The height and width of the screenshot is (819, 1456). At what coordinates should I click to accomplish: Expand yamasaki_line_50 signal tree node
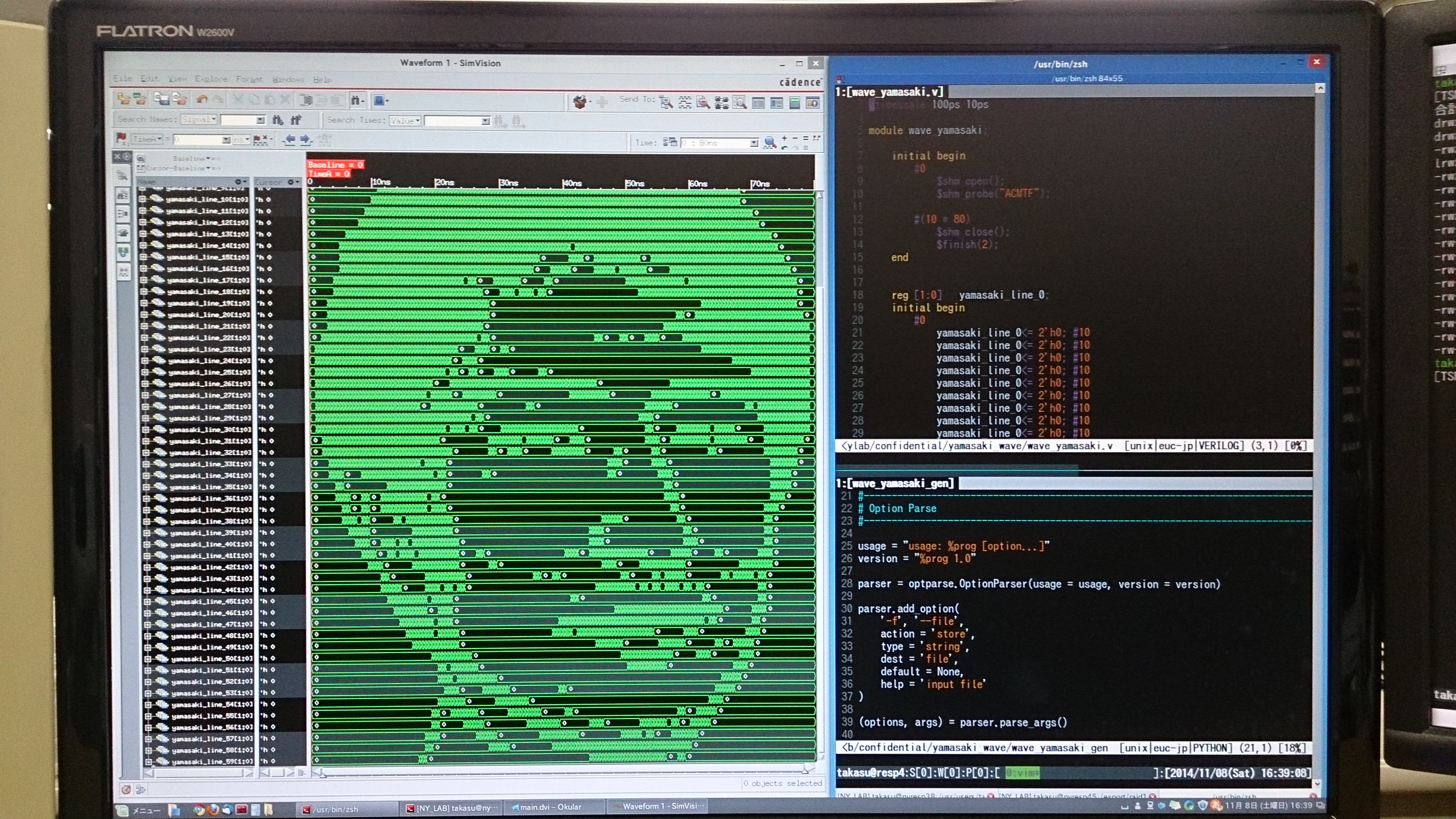(147, 659)
